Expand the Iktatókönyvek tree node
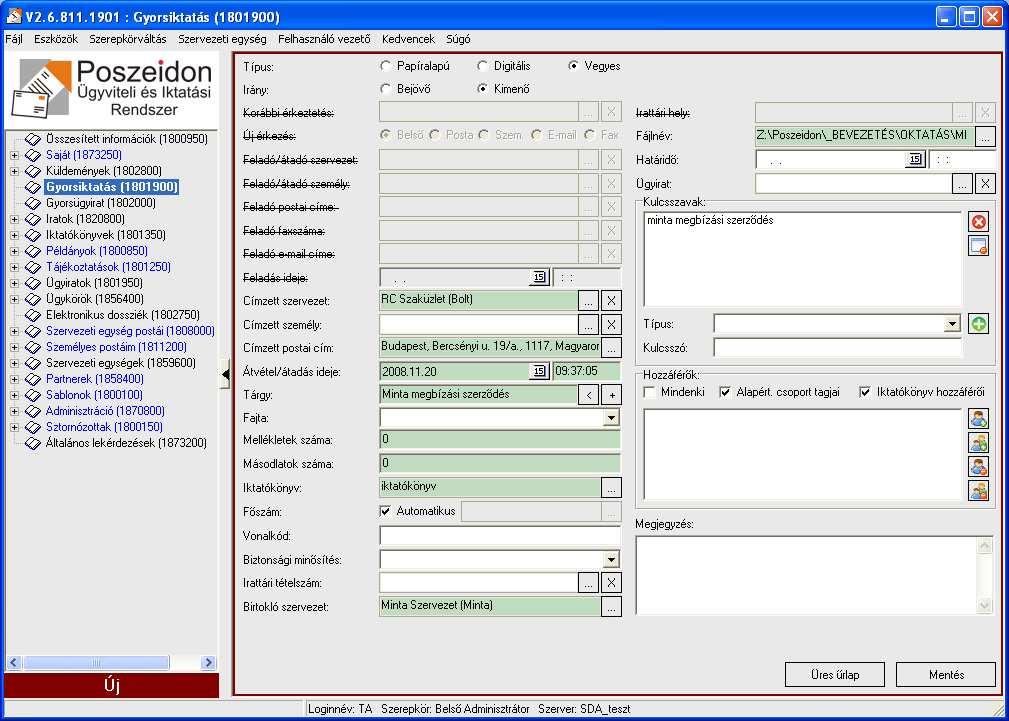Screen dimensions: 1009x721 point(15,235)
